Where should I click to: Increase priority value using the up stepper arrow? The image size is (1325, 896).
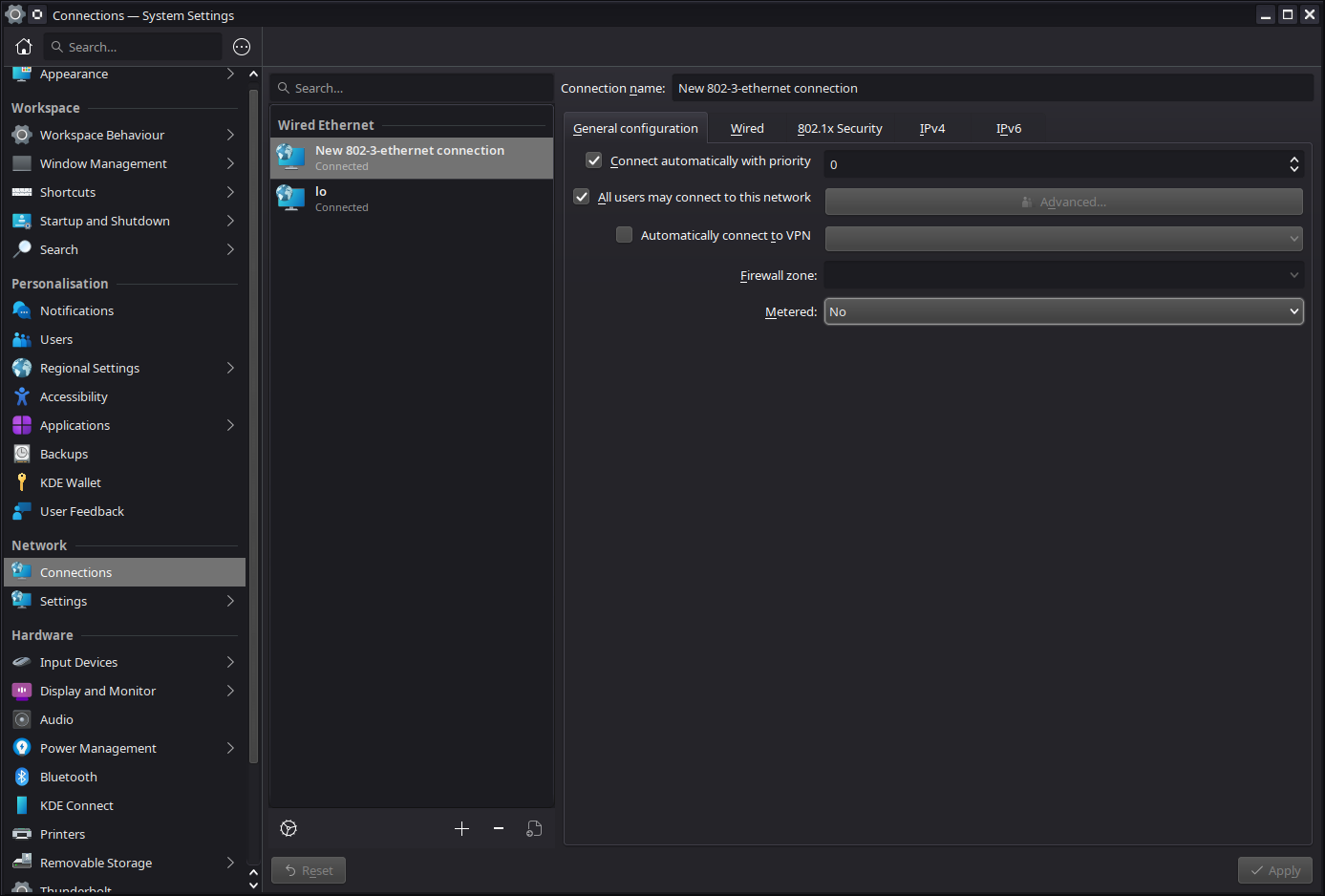pos(1293,159)
